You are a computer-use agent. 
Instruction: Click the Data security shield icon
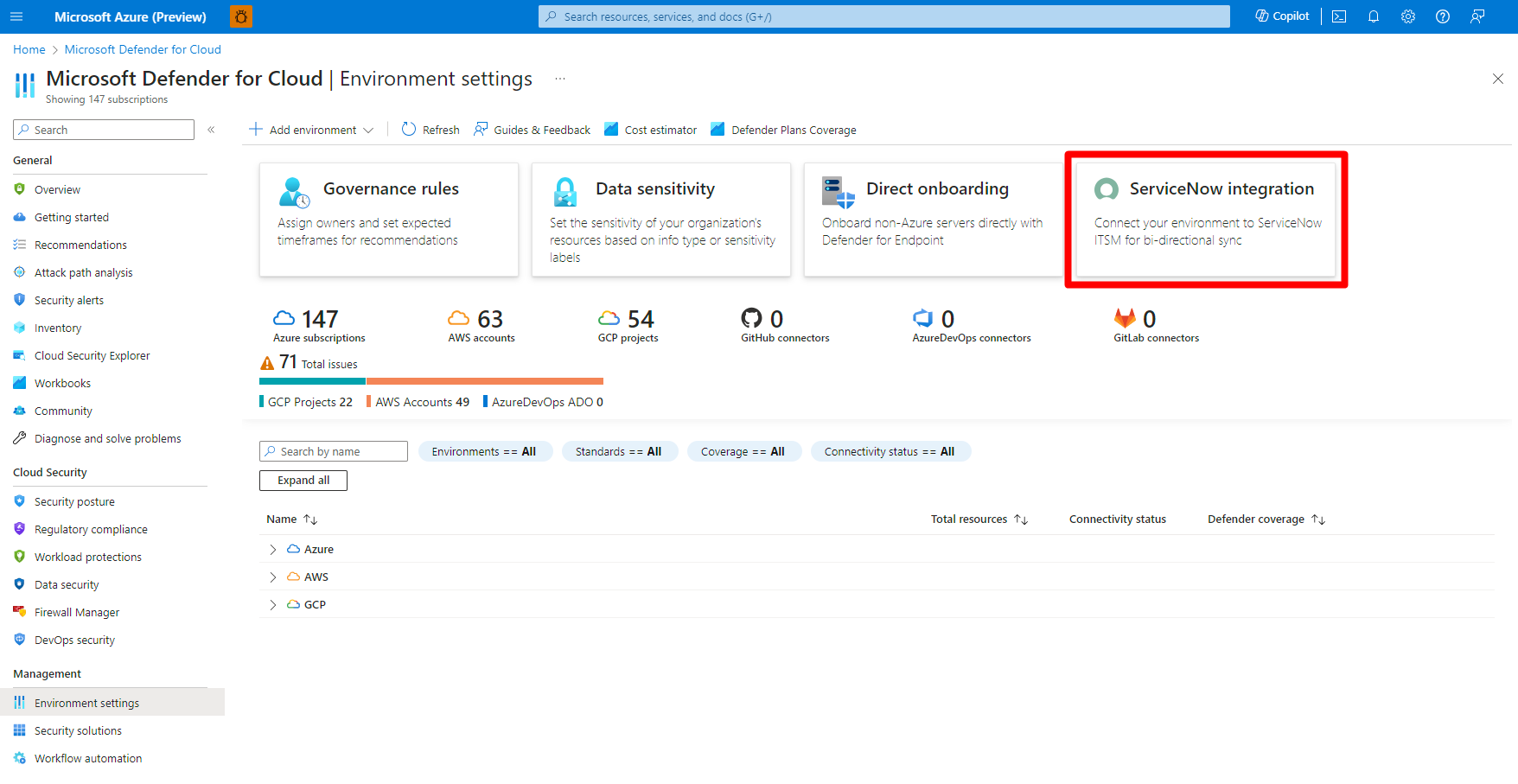19,584
